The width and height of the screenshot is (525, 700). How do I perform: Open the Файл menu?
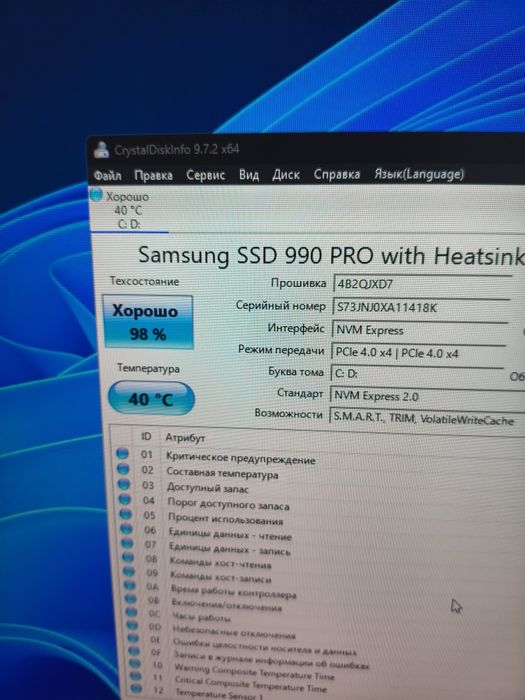pos(108,175)
